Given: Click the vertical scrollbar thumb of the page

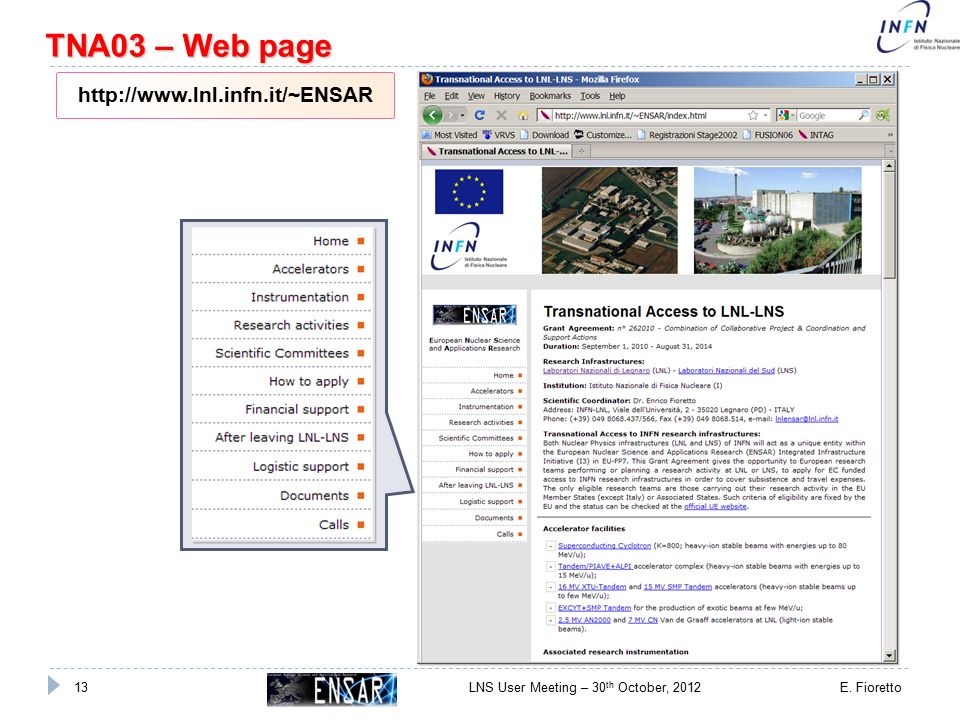Looking at the screenshot, I should pyautogui.click(x=890, y=225).
